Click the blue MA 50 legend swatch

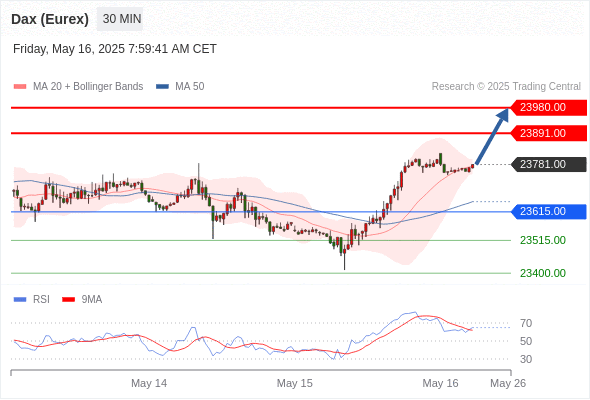[x=162, y=87]
